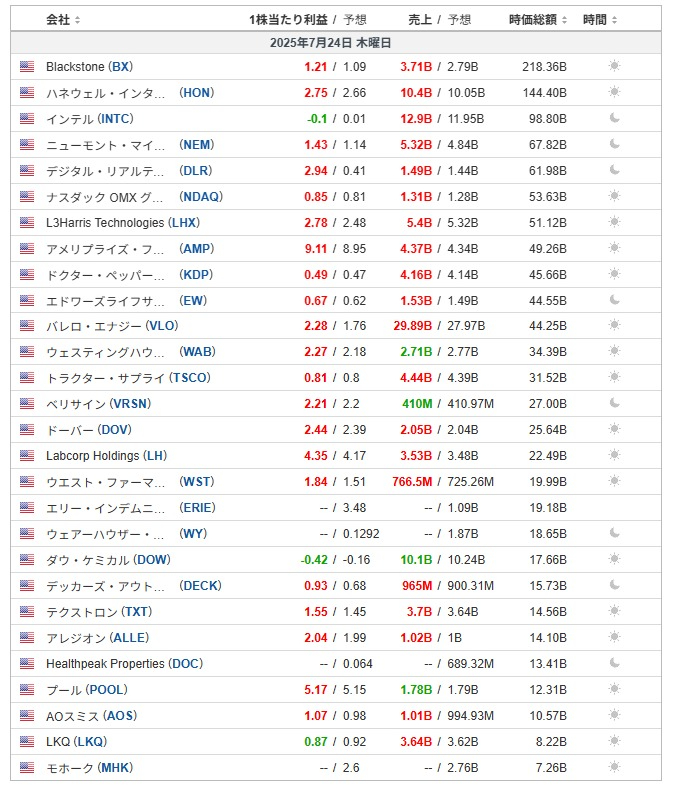Sort by 時価総額 column arrows
The width and height of the screenshot is (674, 794).
(x=564, y=20)
